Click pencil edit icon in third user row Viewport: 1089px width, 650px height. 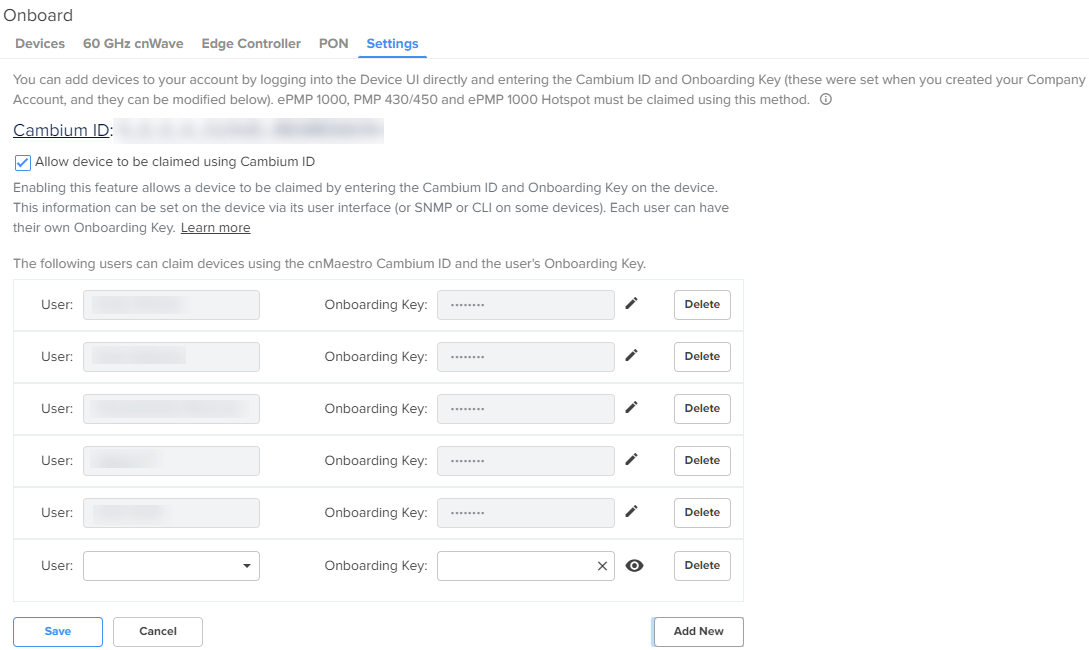coord(631,408)
